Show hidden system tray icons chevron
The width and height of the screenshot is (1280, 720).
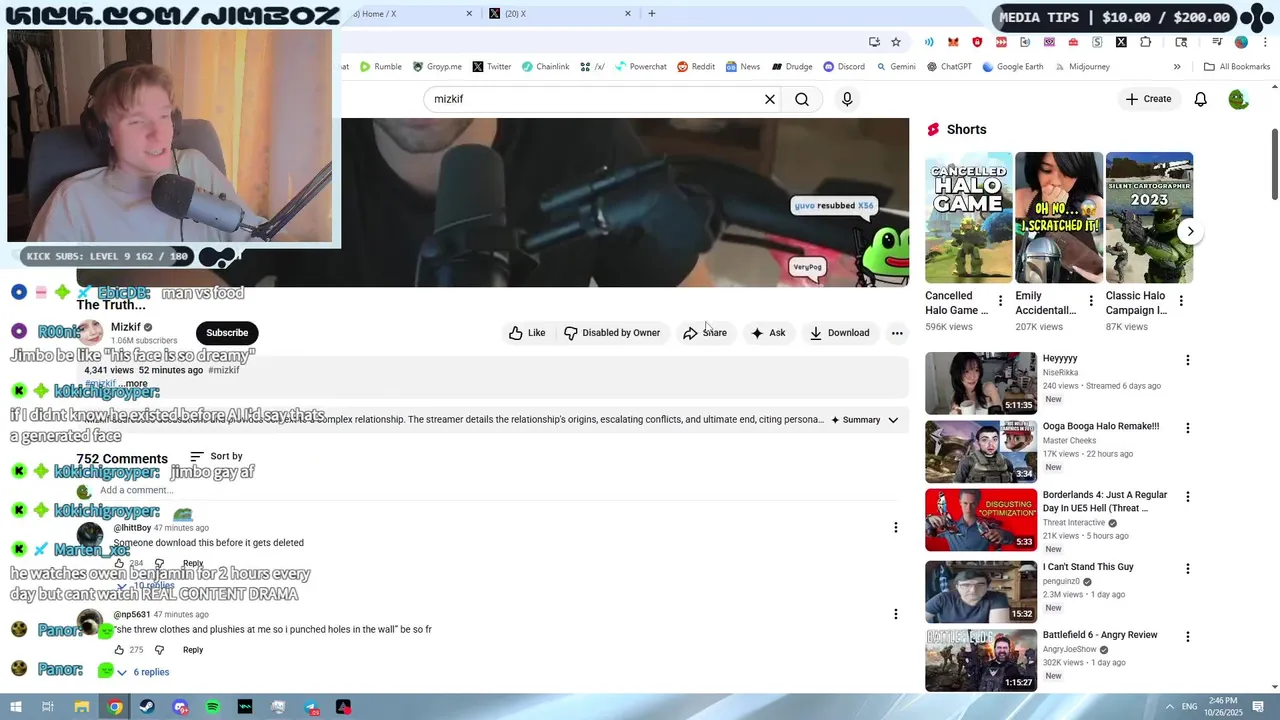pos(1169,707)
